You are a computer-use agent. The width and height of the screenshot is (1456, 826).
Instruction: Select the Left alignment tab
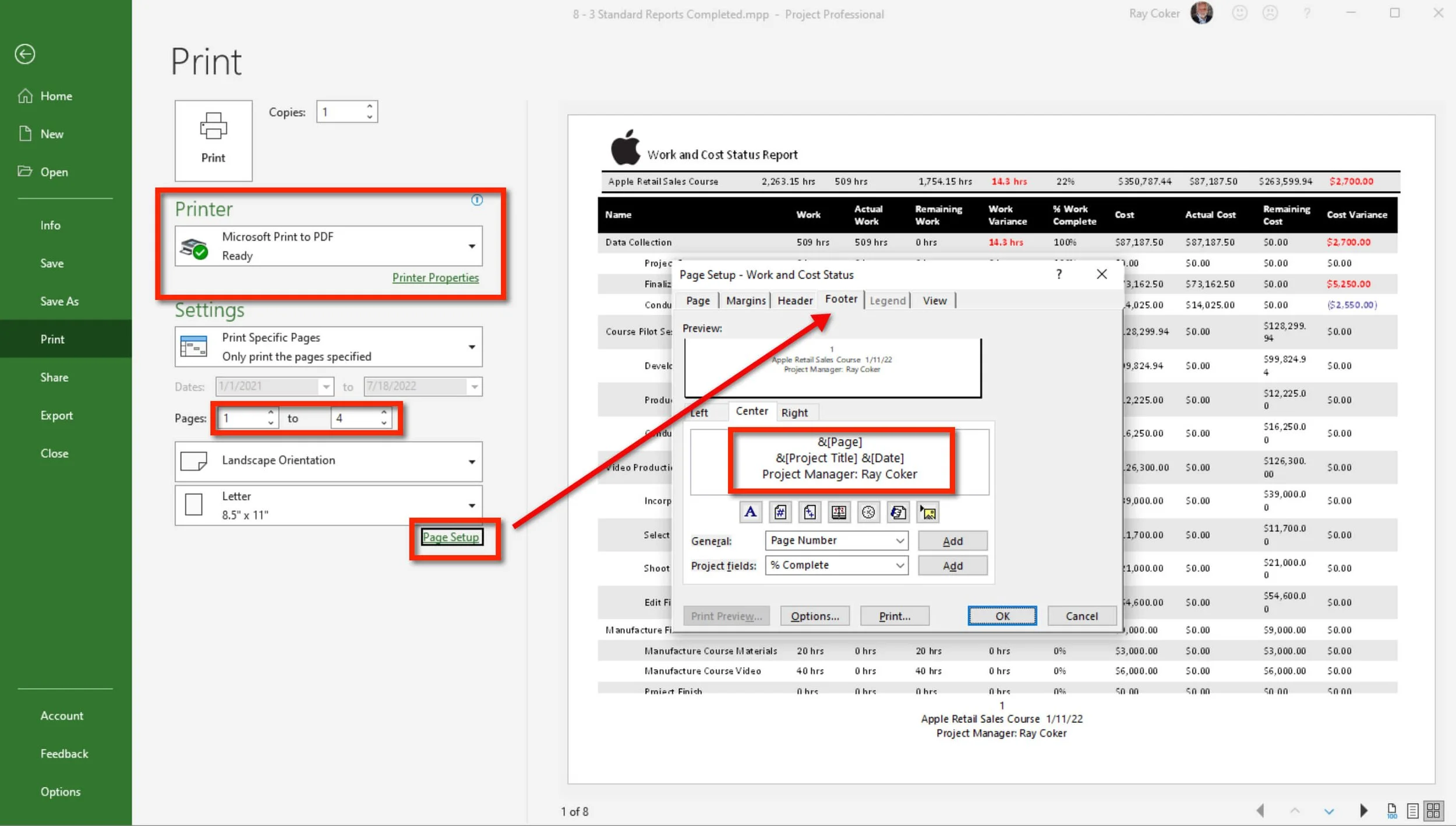699,412
